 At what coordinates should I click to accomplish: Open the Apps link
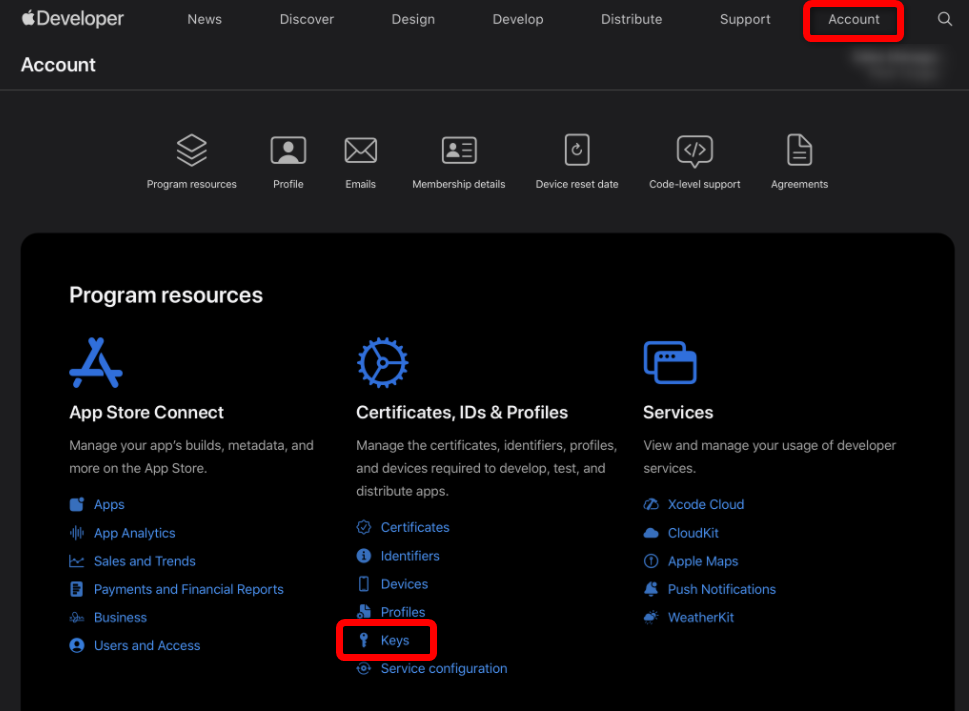(x=109, y=505)
